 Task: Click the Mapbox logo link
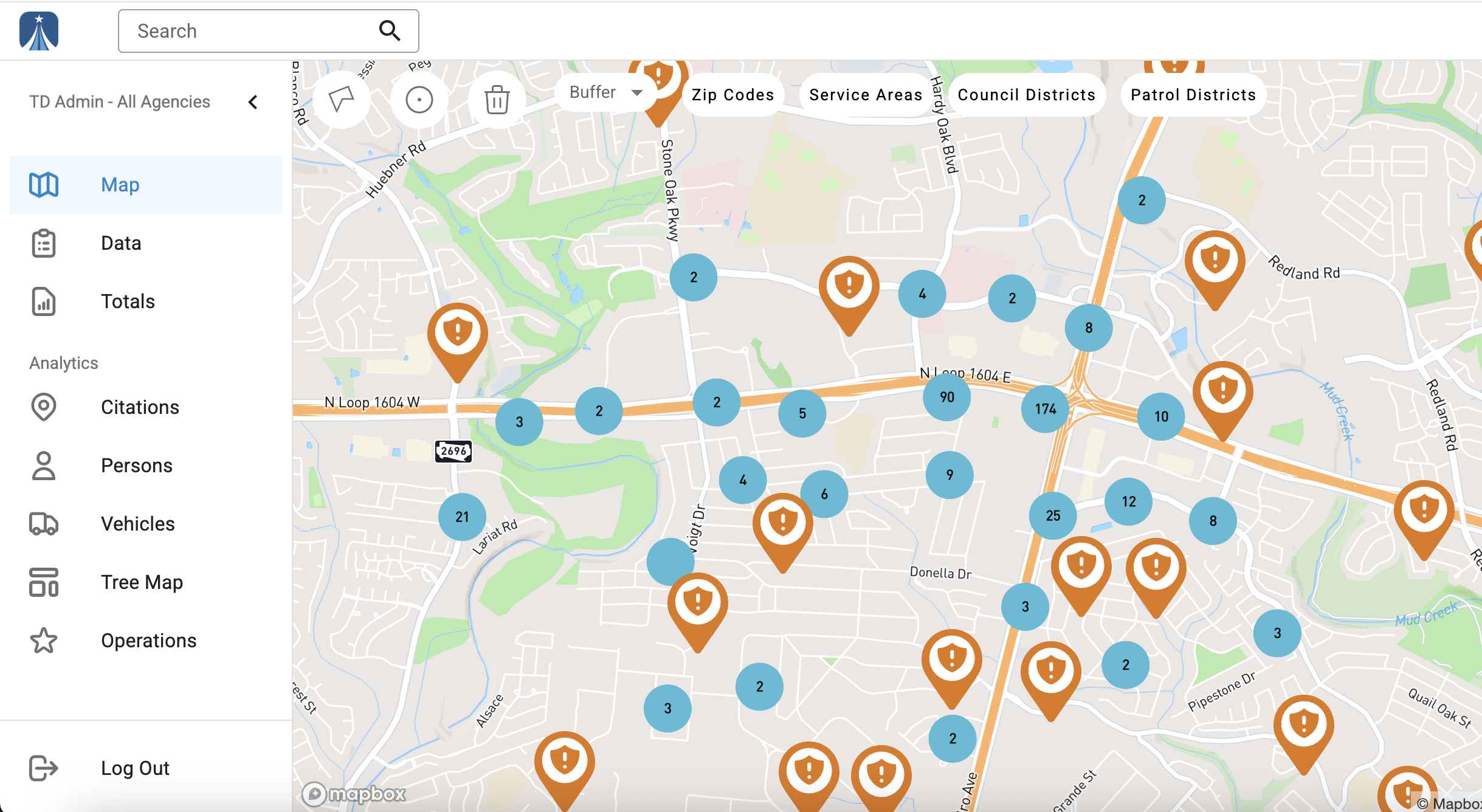[354, 794]
